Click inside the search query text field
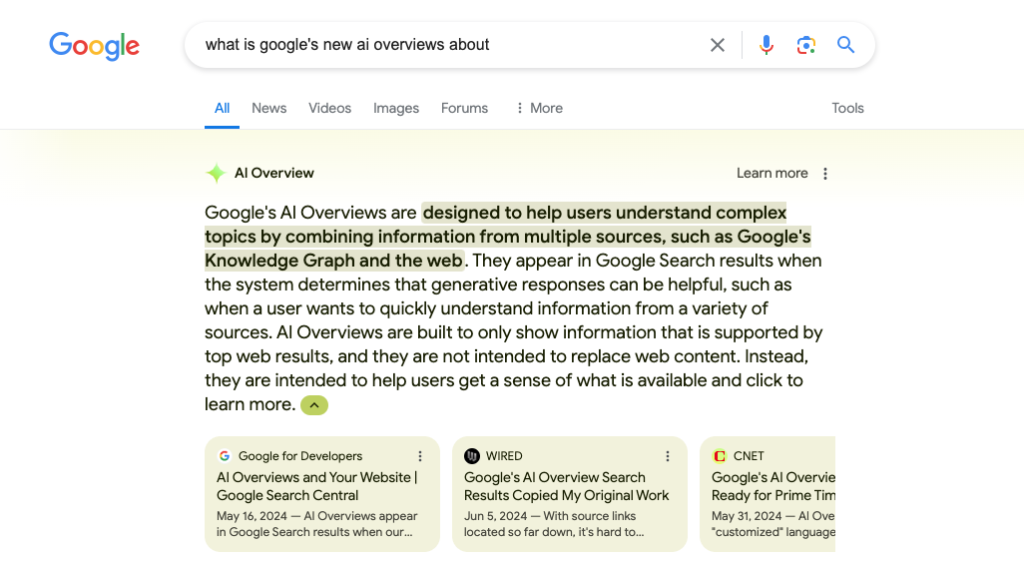The width and height of the screenshot is (1024, 563). [440, 45]
